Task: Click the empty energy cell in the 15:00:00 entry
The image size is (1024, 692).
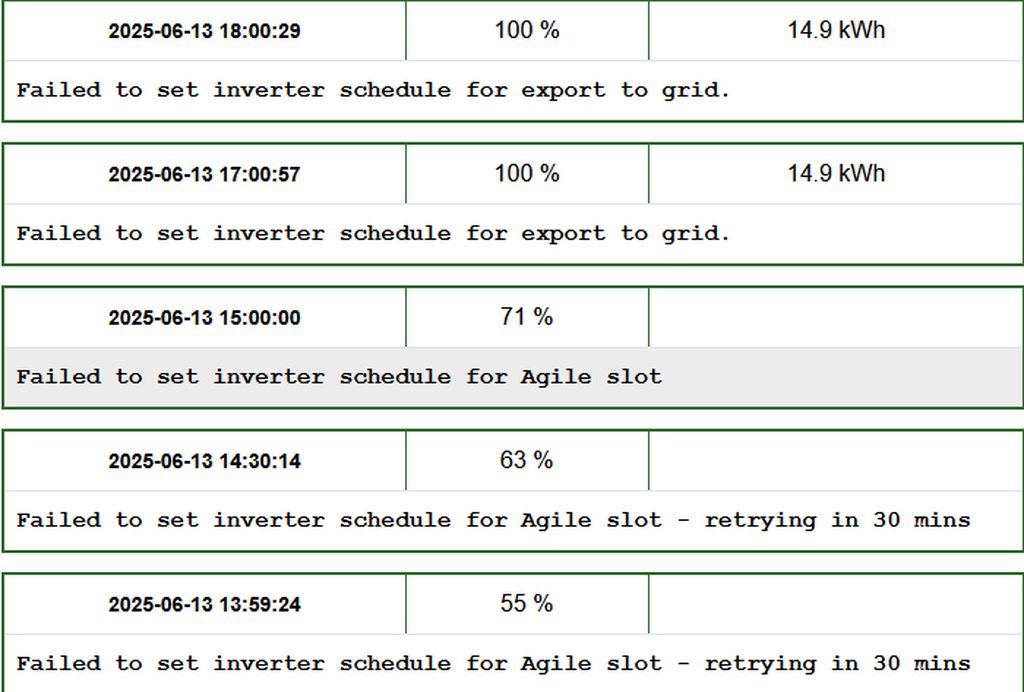Action: point(836,317)
